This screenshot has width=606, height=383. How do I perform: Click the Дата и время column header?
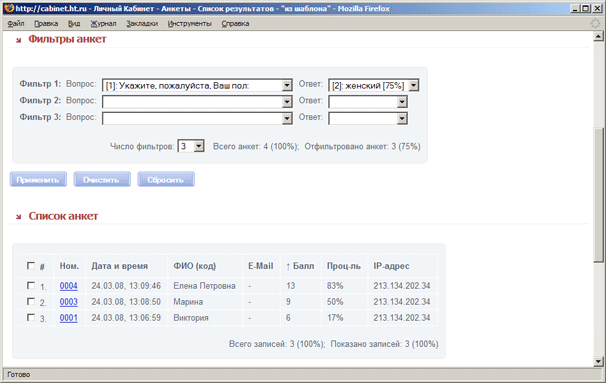[x=119, y=266]
